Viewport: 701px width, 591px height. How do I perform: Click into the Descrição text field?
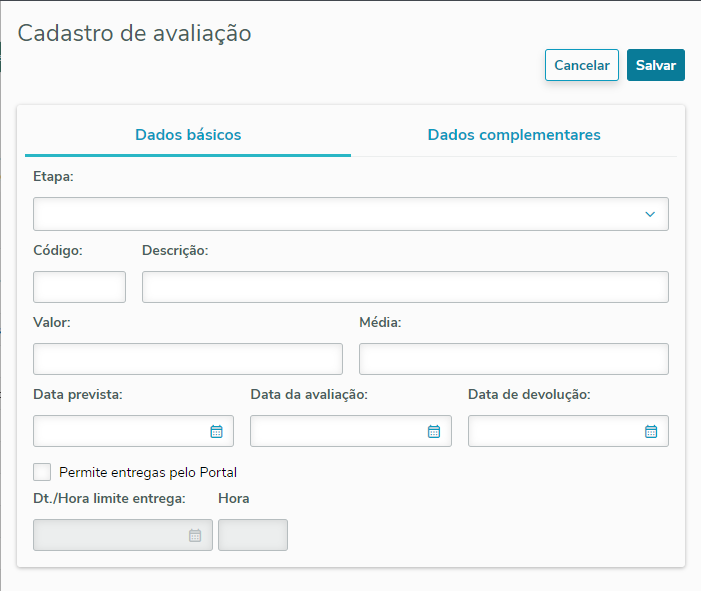(x=405, y=287)
